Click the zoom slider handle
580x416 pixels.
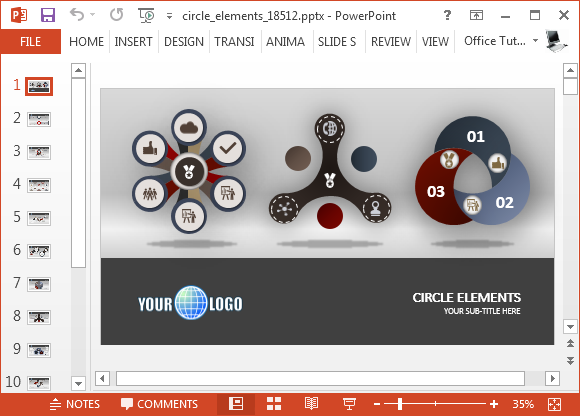click(400, 404)
